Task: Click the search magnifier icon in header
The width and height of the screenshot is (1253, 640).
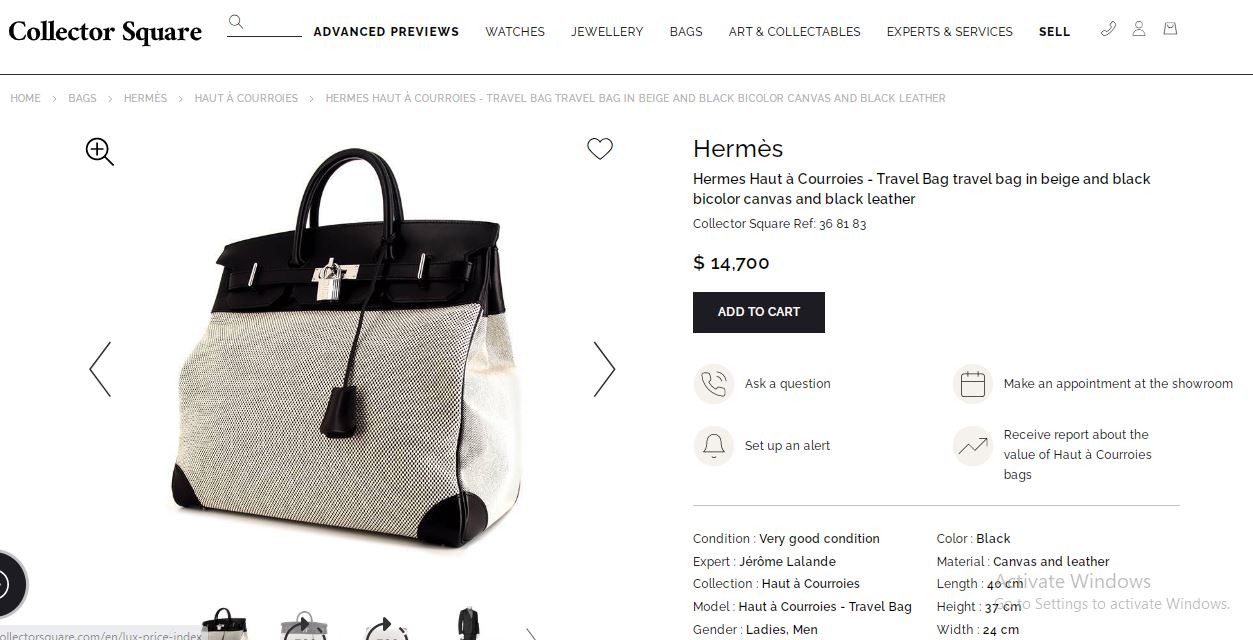Action: tap(236, 22)
